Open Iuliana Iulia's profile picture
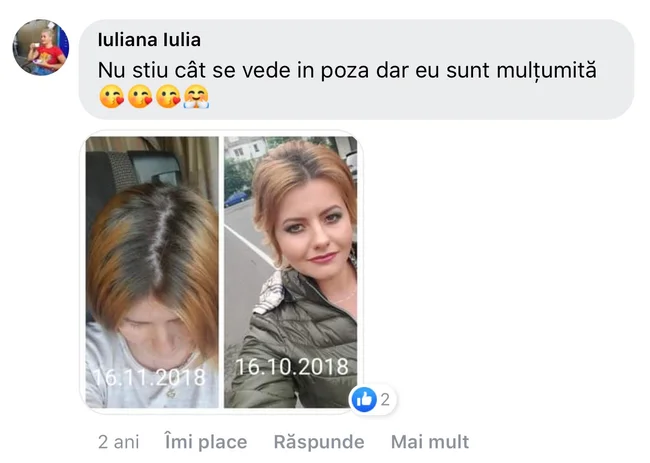This screenshot has height=463, width=650. tap(41, 47)
